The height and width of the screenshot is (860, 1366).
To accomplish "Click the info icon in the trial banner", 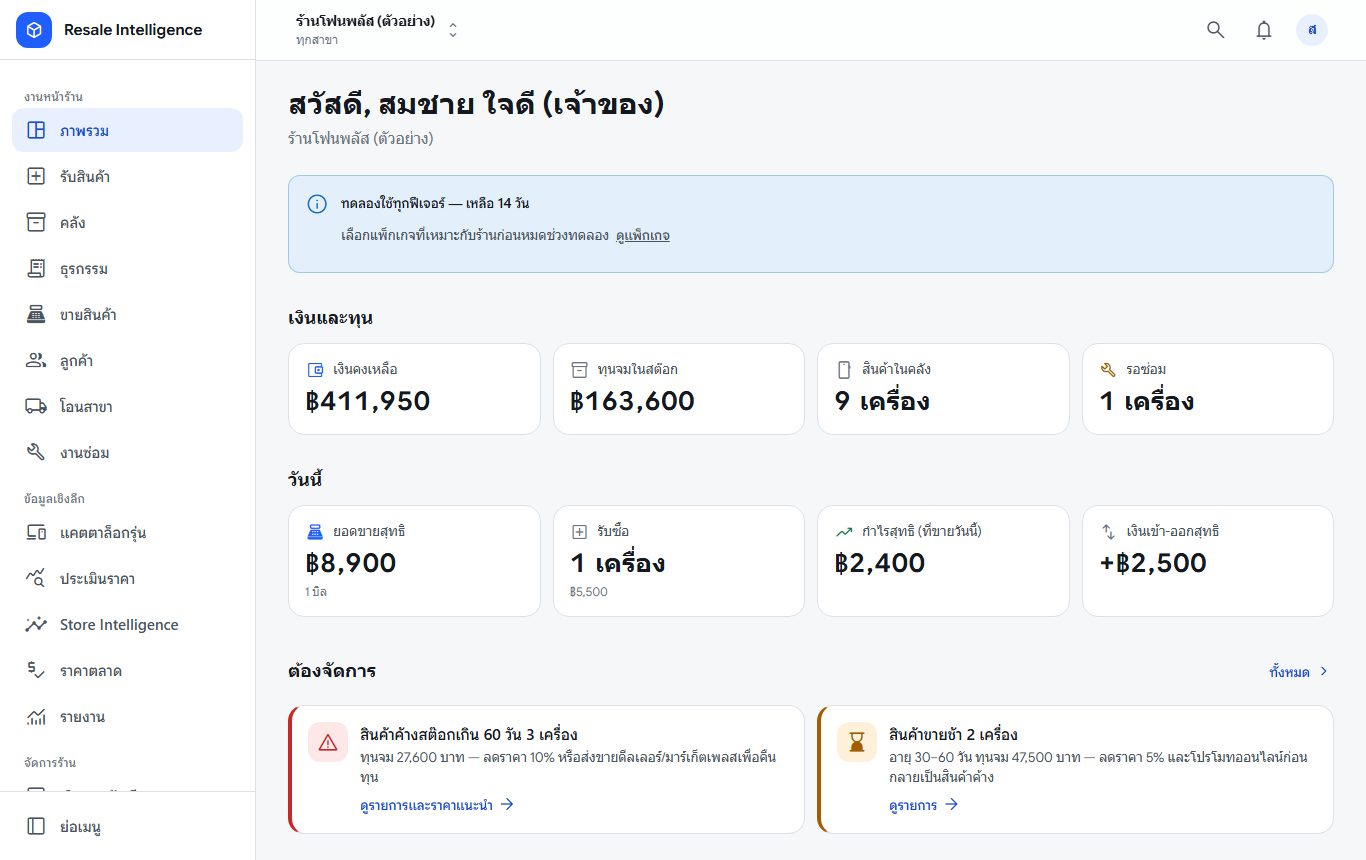I will click(317, 204).
